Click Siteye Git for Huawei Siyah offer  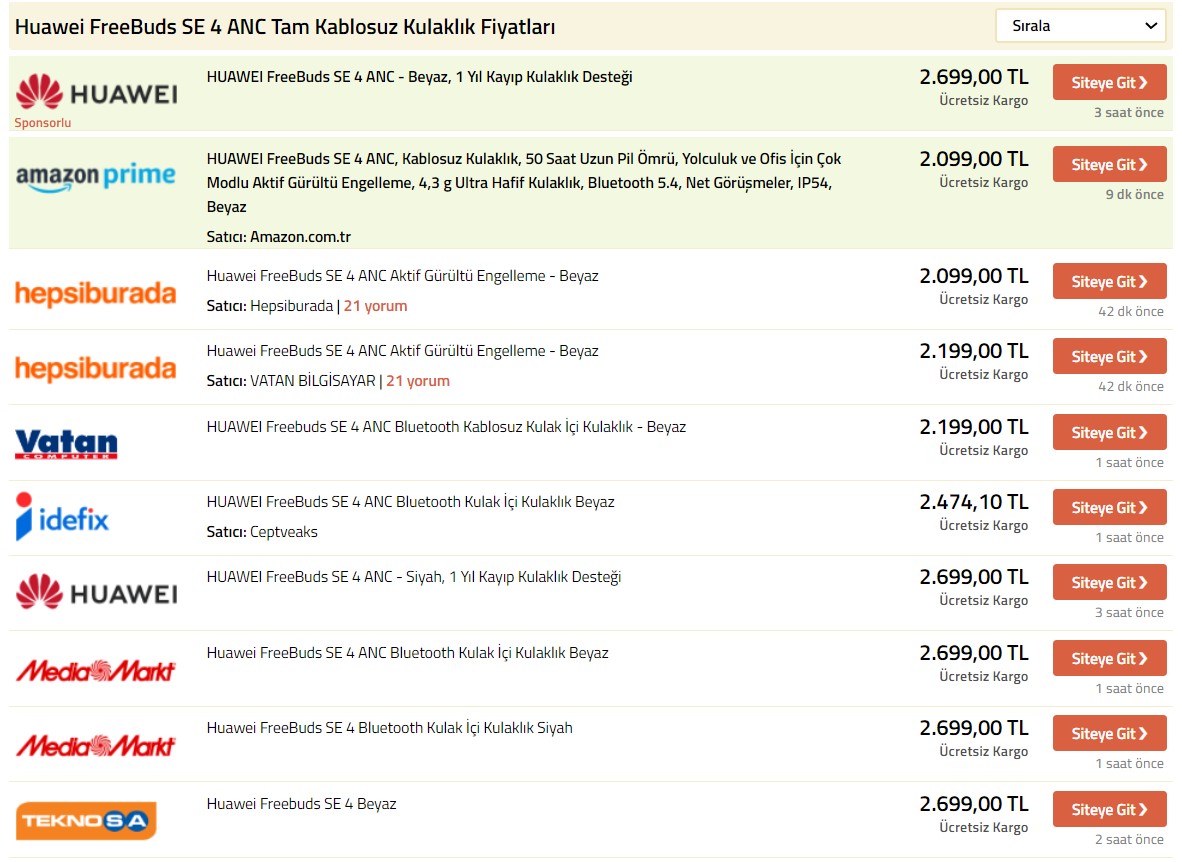1110,582
